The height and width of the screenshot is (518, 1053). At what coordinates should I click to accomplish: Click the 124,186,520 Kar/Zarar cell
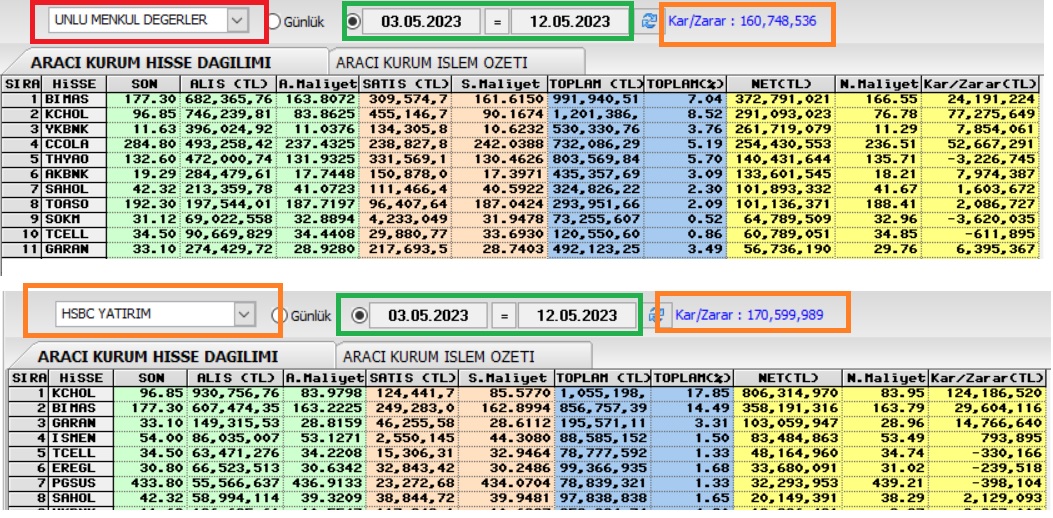(x=987, y=394)
